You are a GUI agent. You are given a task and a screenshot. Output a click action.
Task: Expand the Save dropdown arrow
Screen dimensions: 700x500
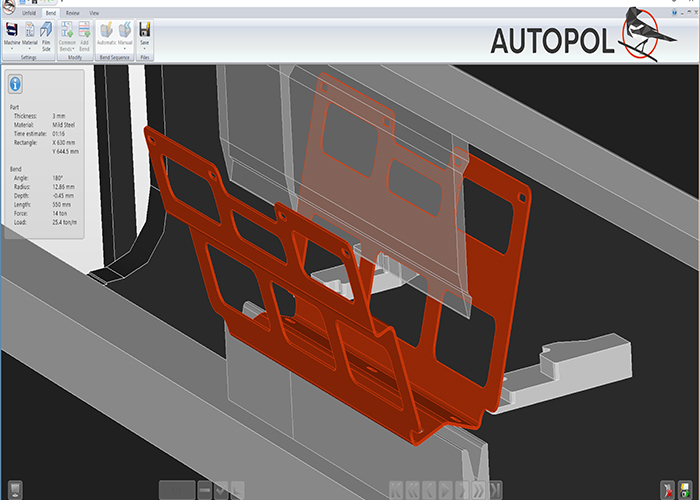145,48
